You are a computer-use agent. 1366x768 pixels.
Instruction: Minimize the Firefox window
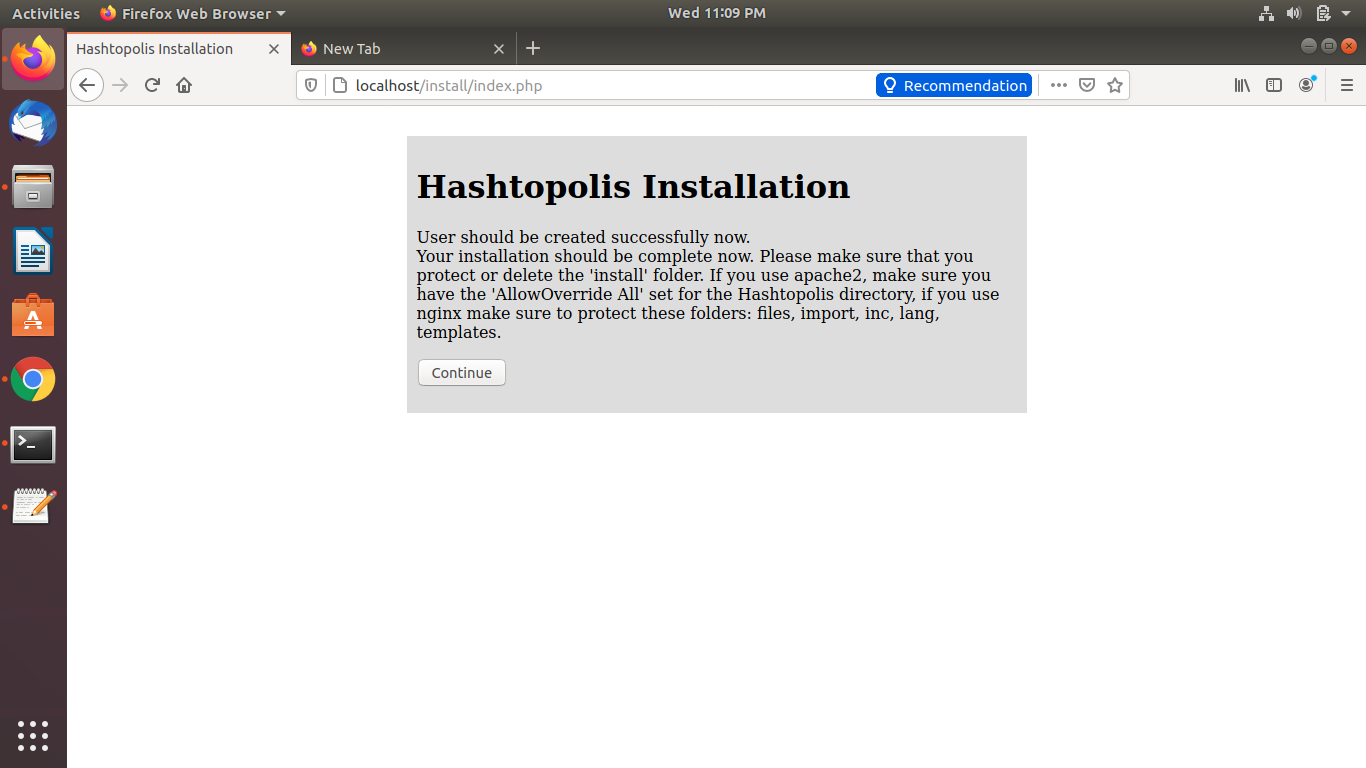click(1308, 46)
